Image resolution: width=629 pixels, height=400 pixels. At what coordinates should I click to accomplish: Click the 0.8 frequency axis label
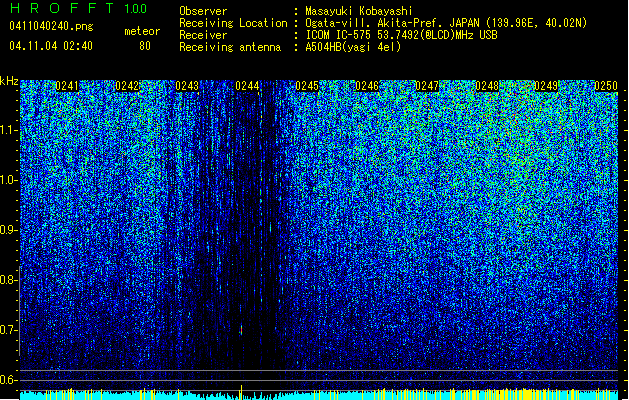[x=8, y=280]
